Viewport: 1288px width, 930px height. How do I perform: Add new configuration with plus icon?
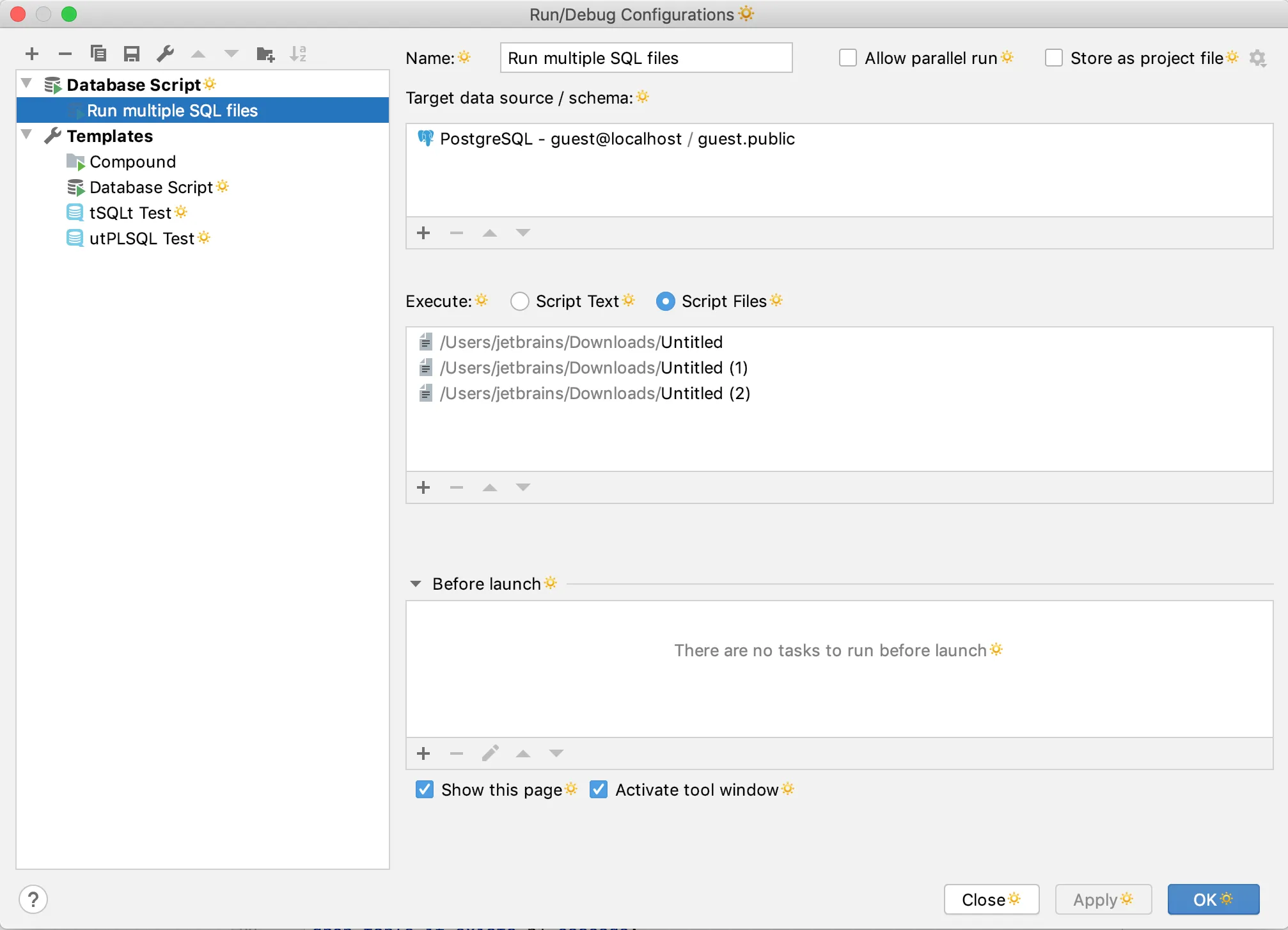pyautogui.click(x=32, y=54)
